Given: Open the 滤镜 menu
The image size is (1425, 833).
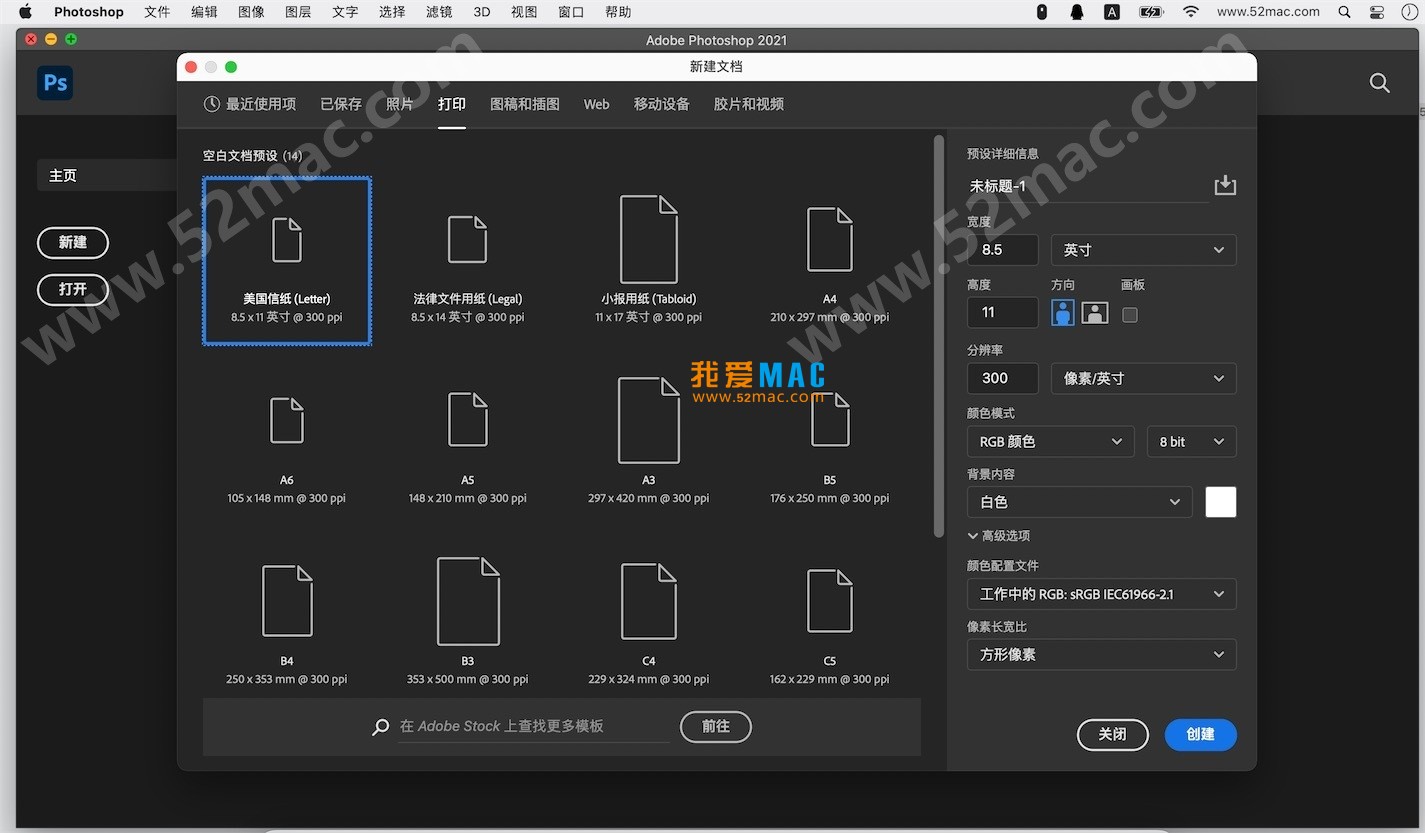Looking at the screenshot, I should (439, 12).
